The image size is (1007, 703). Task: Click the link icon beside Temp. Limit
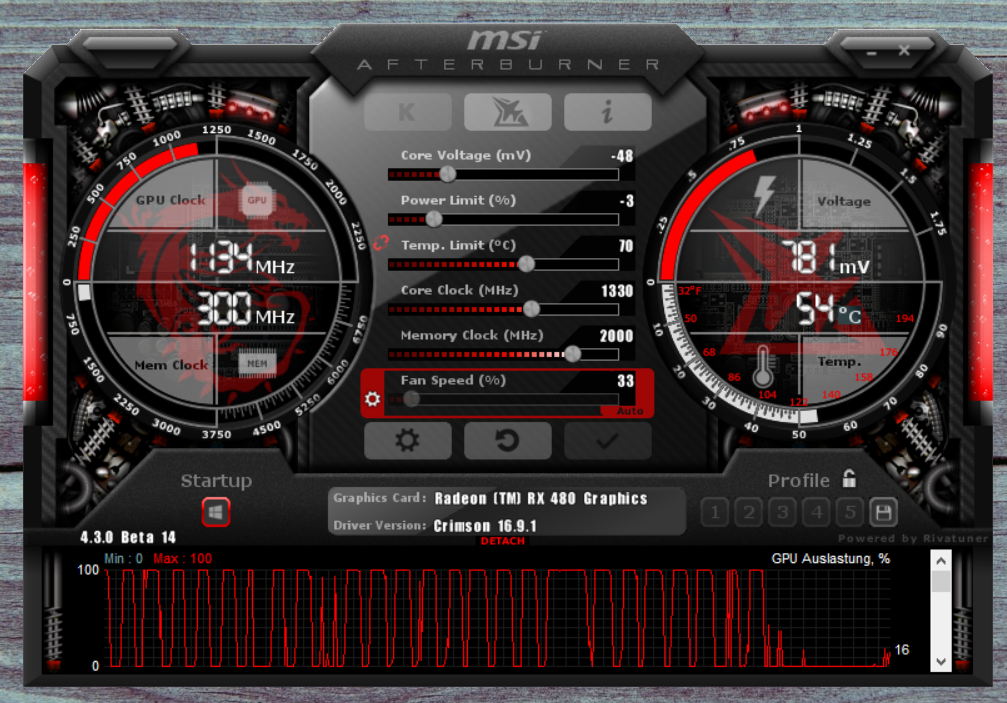(x=381, y=243)
